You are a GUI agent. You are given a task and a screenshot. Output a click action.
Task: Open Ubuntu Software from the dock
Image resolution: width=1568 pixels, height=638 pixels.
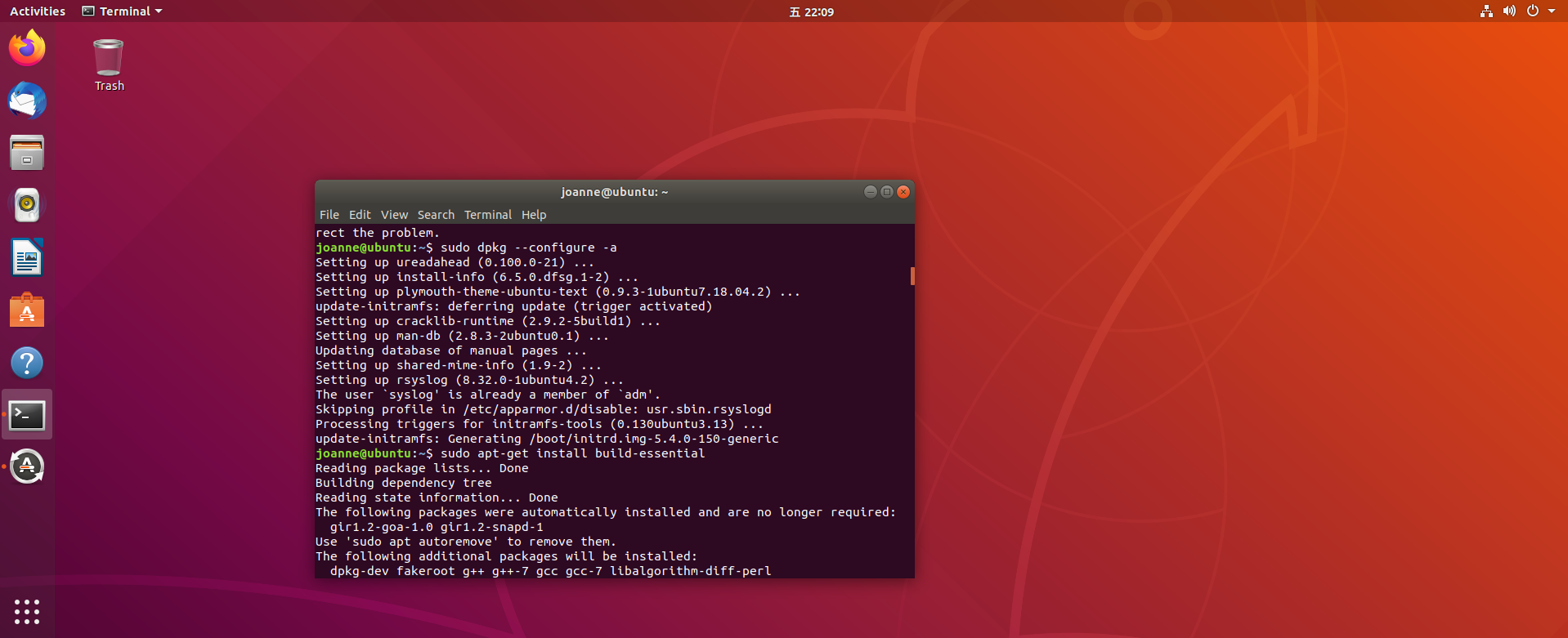point(27,310)
